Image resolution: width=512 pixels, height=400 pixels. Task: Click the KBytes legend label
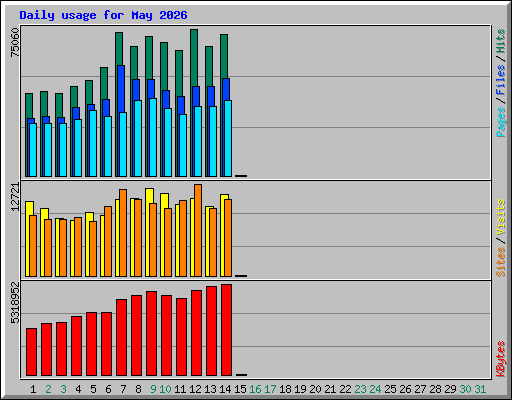(x=501, y=359)
